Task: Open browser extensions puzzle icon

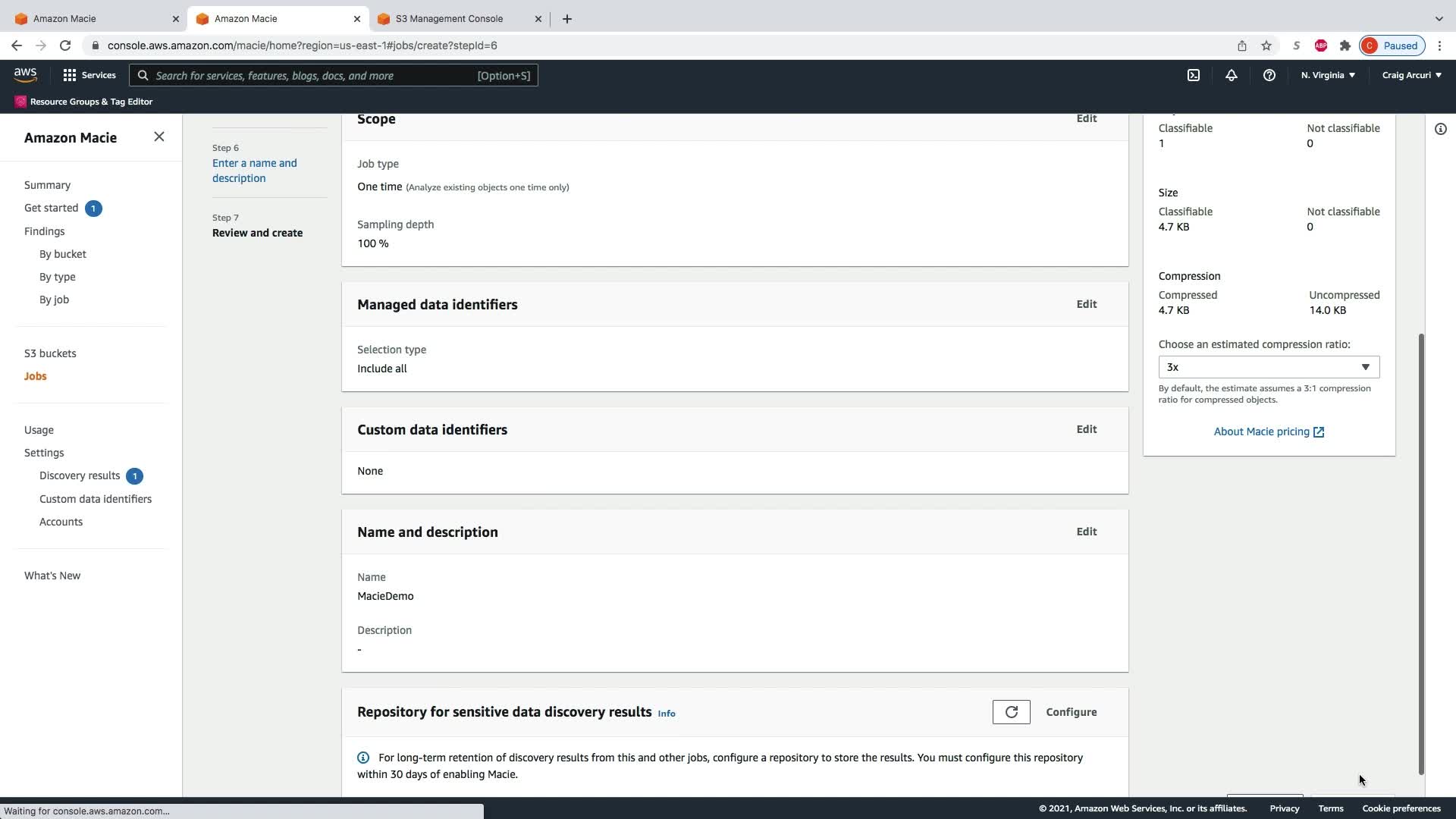Action: point(1345,45)
